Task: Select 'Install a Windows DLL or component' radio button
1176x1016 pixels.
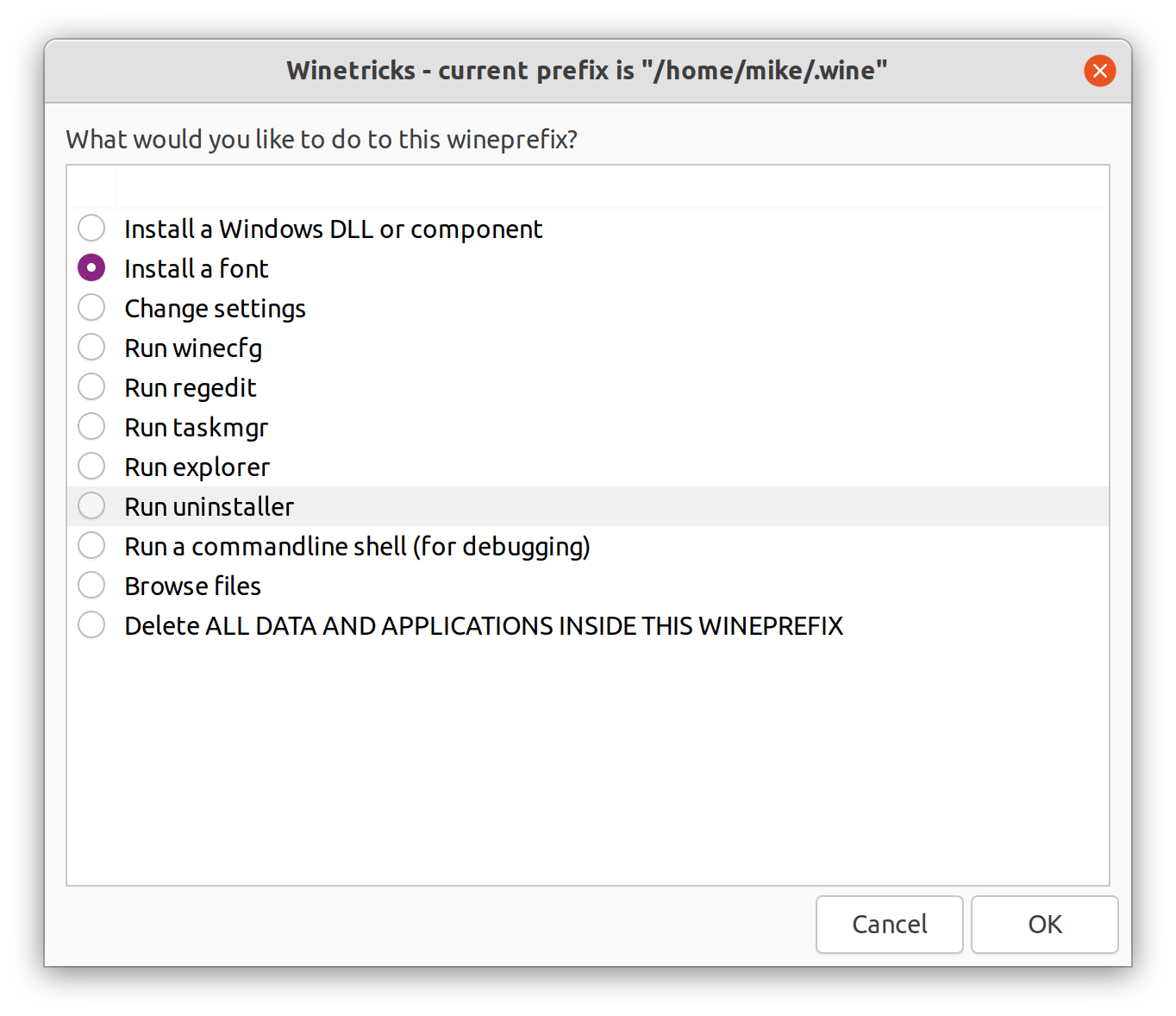Action: click(91, 229)
